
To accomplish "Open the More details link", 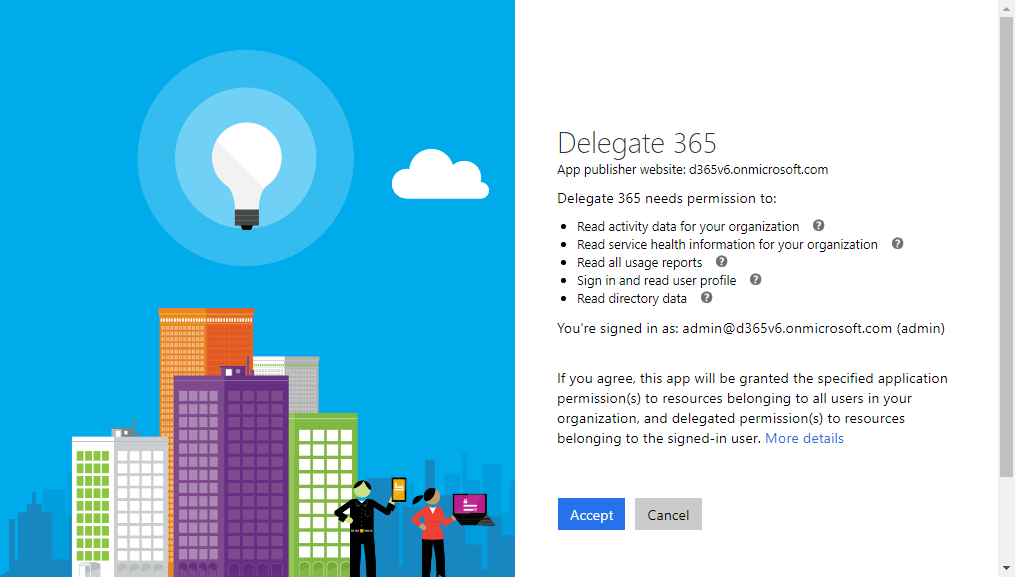I will [804, 438].
